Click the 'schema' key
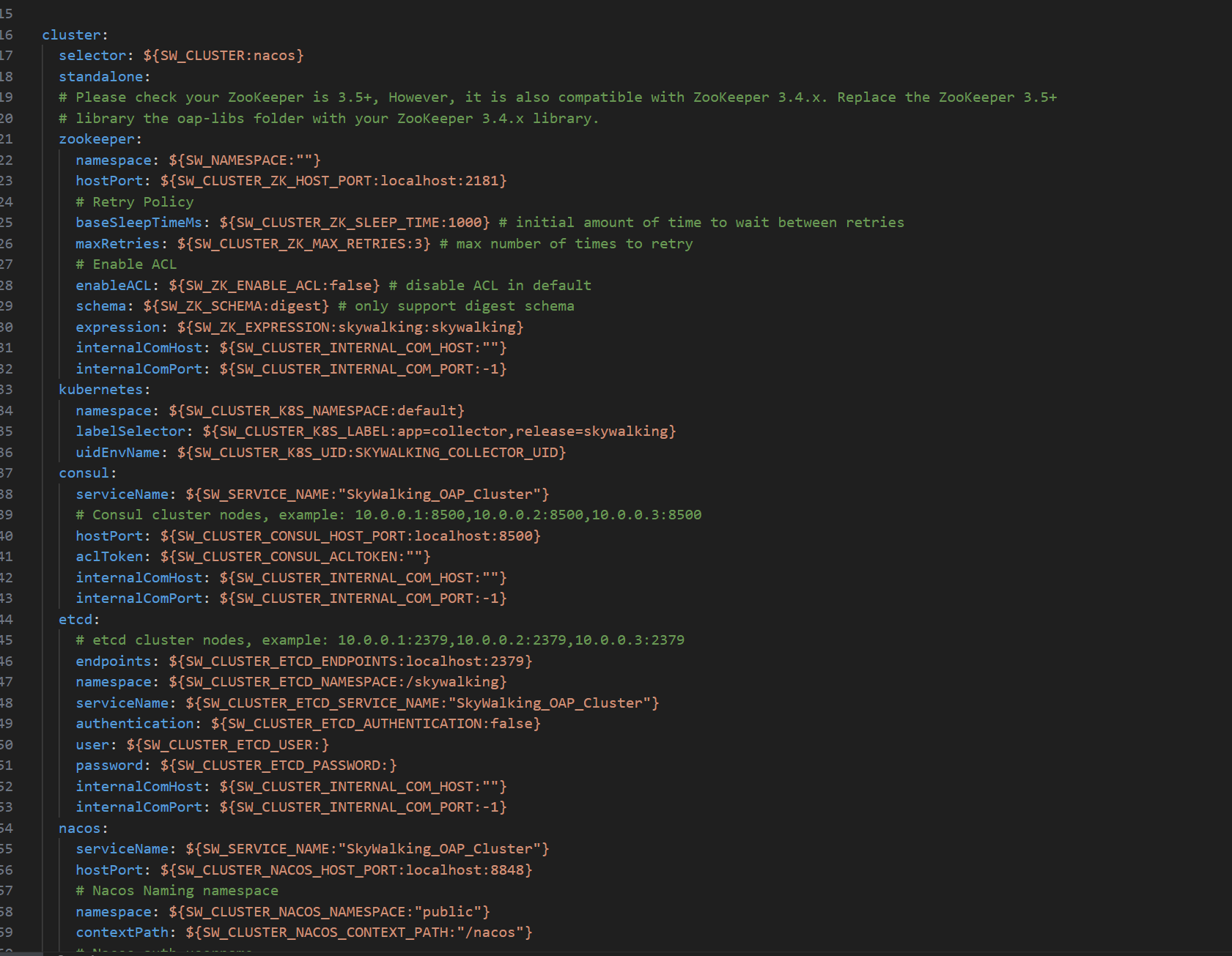Image resolution: width=1232 pixels, height=956 pixels. coord(100,306)
